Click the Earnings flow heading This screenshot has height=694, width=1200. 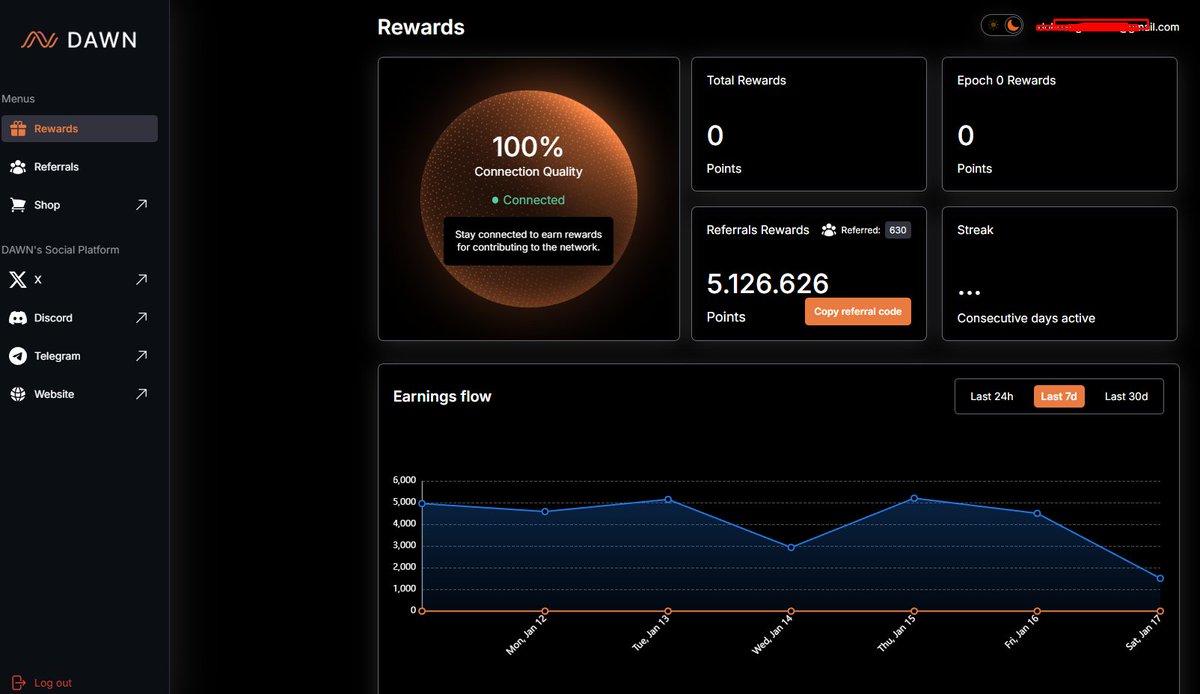point(442,397)
